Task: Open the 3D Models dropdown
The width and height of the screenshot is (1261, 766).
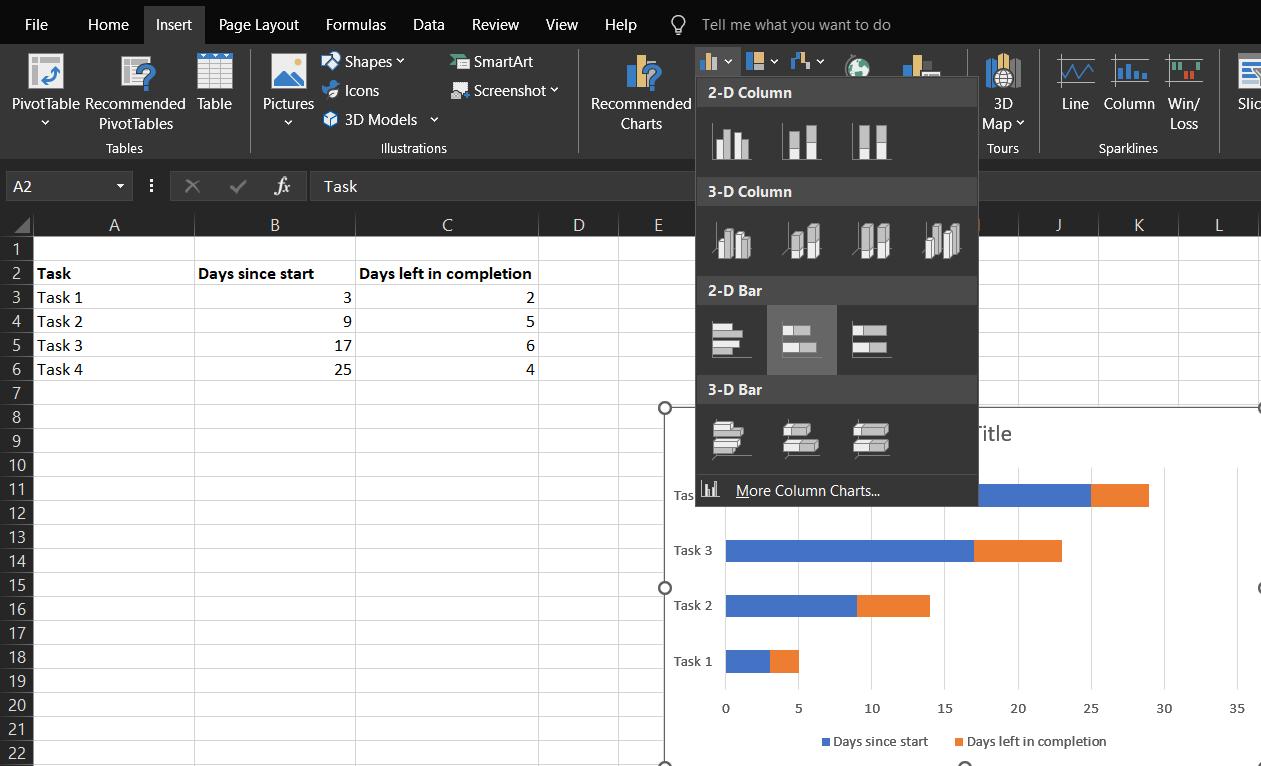Action: click(x=434, y=119)
